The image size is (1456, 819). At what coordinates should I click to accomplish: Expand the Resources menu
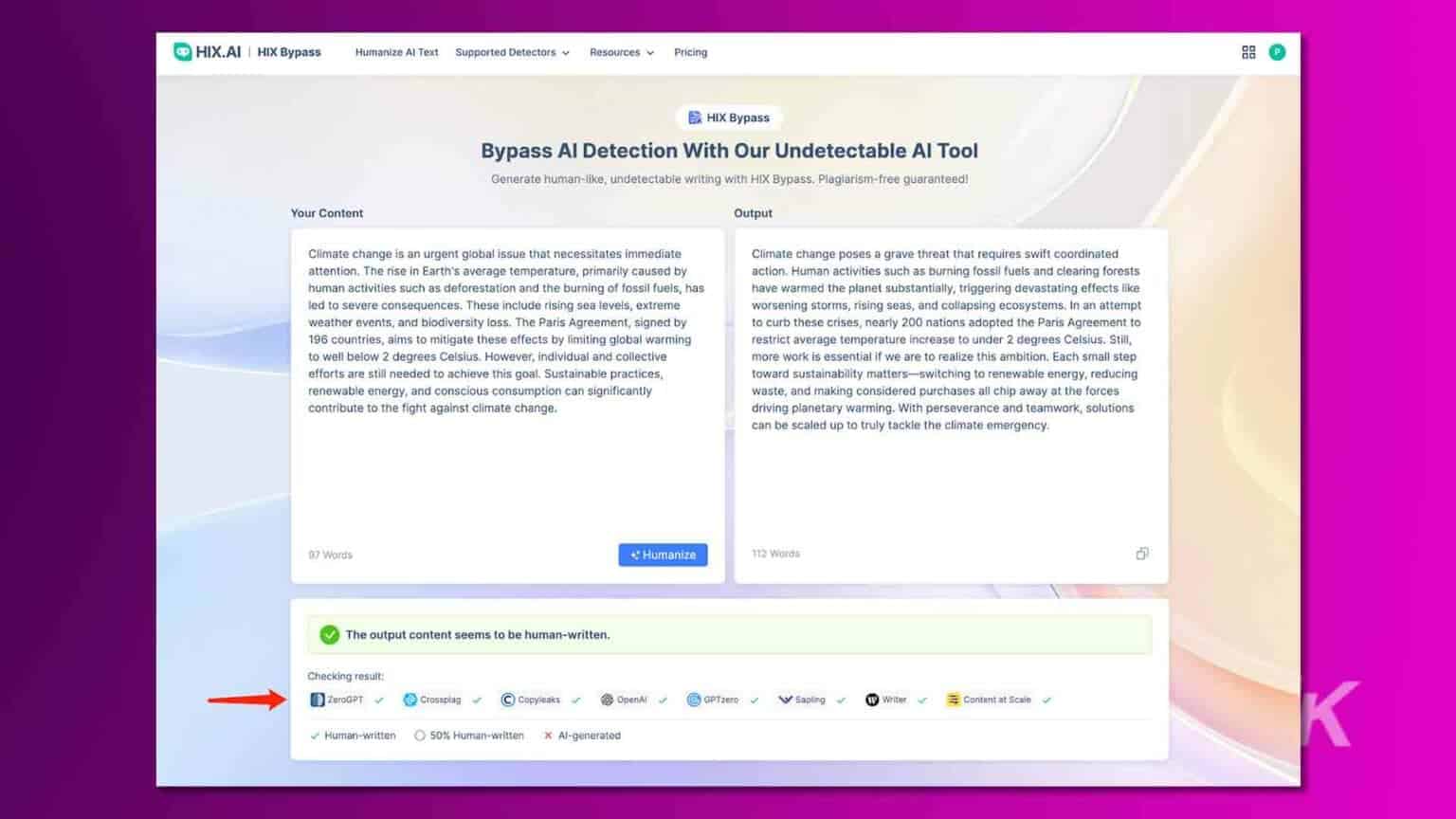click(x=616, y=52)
